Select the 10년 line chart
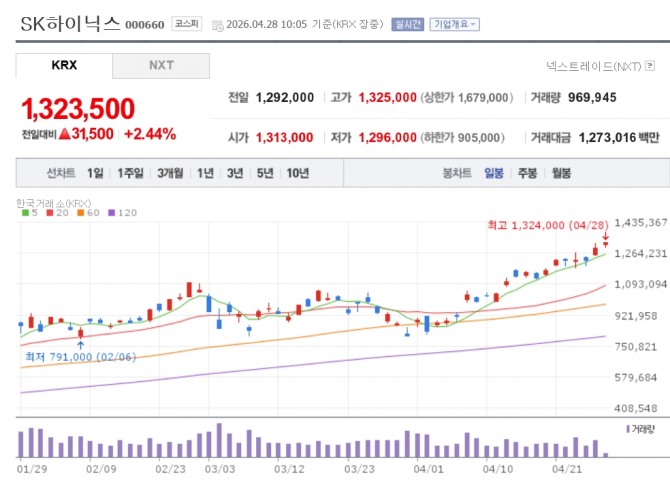Viewport: 670px width, 486px height. point(297,173)
